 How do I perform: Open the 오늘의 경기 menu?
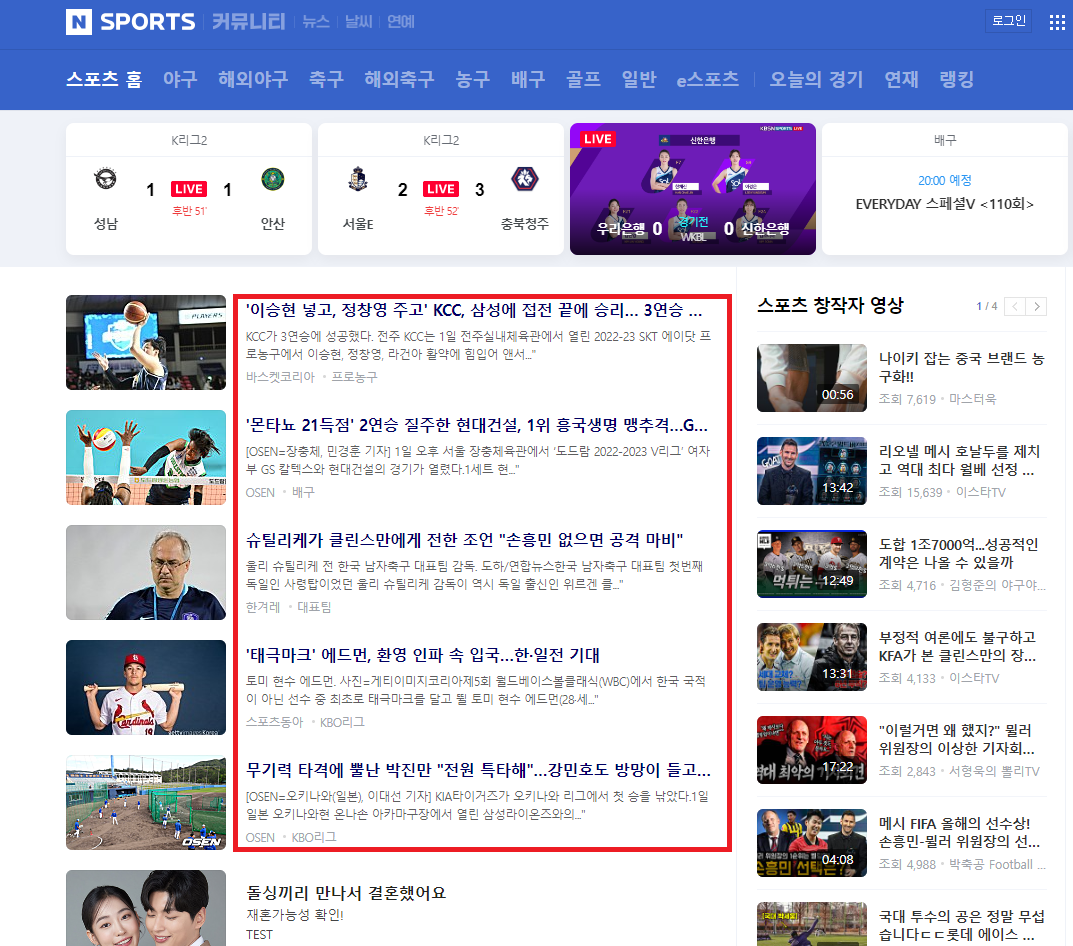(x=816, y=79)
